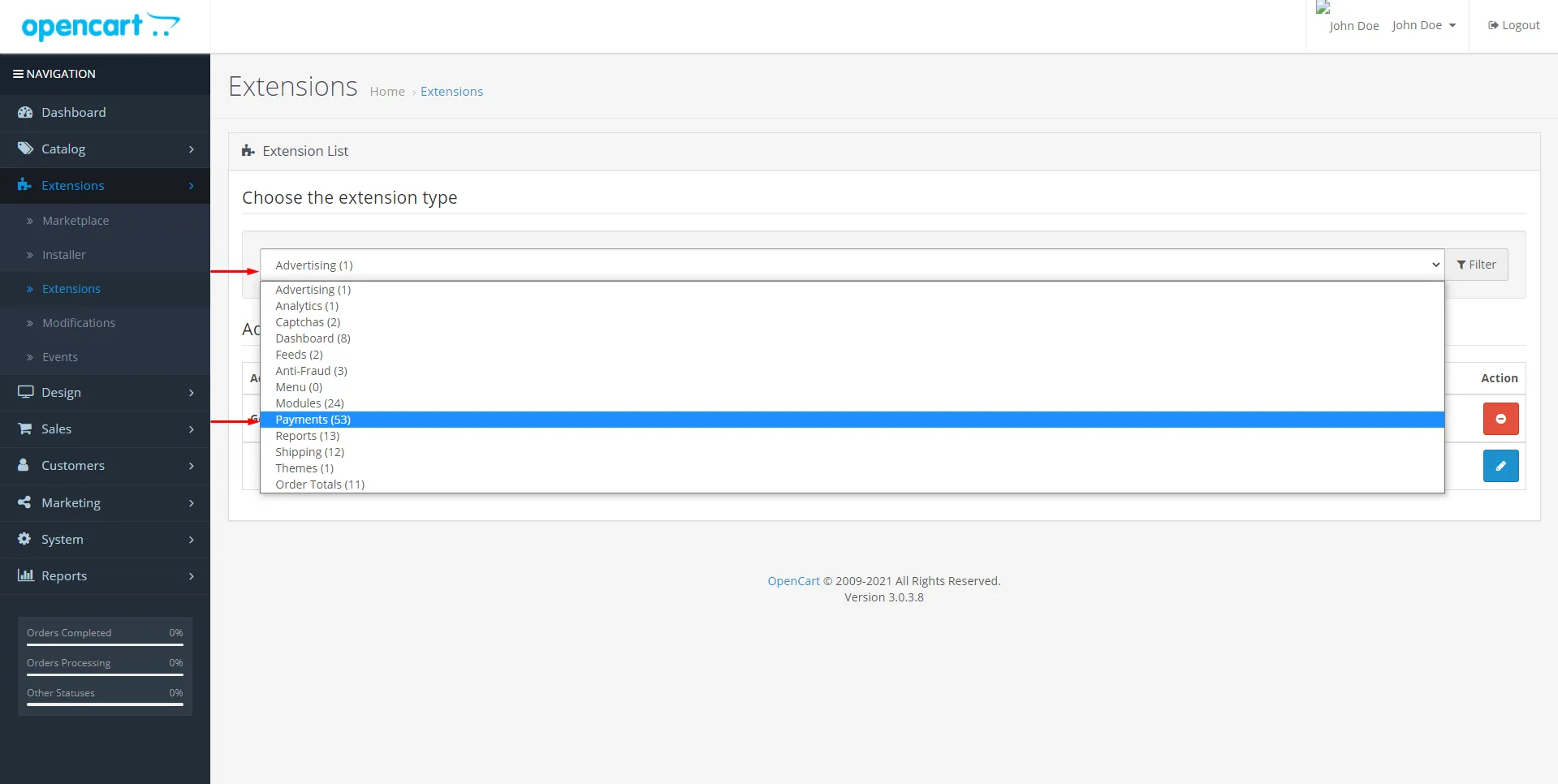1558x784 pixels.
Task: Toggle the navigation hamburger icon
Action: pos(18,74)
